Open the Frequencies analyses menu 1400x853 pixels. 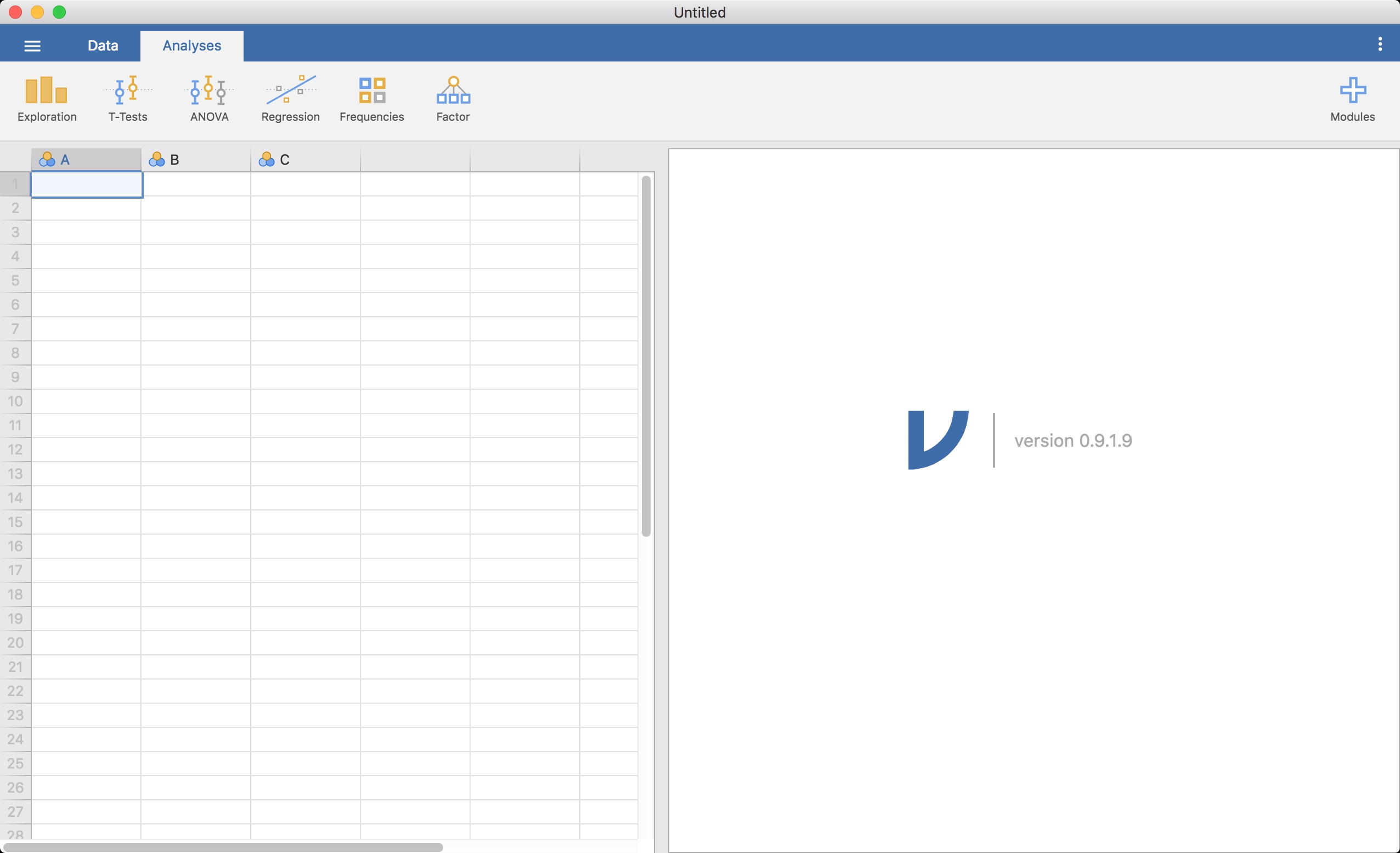[x=371, y=99]
